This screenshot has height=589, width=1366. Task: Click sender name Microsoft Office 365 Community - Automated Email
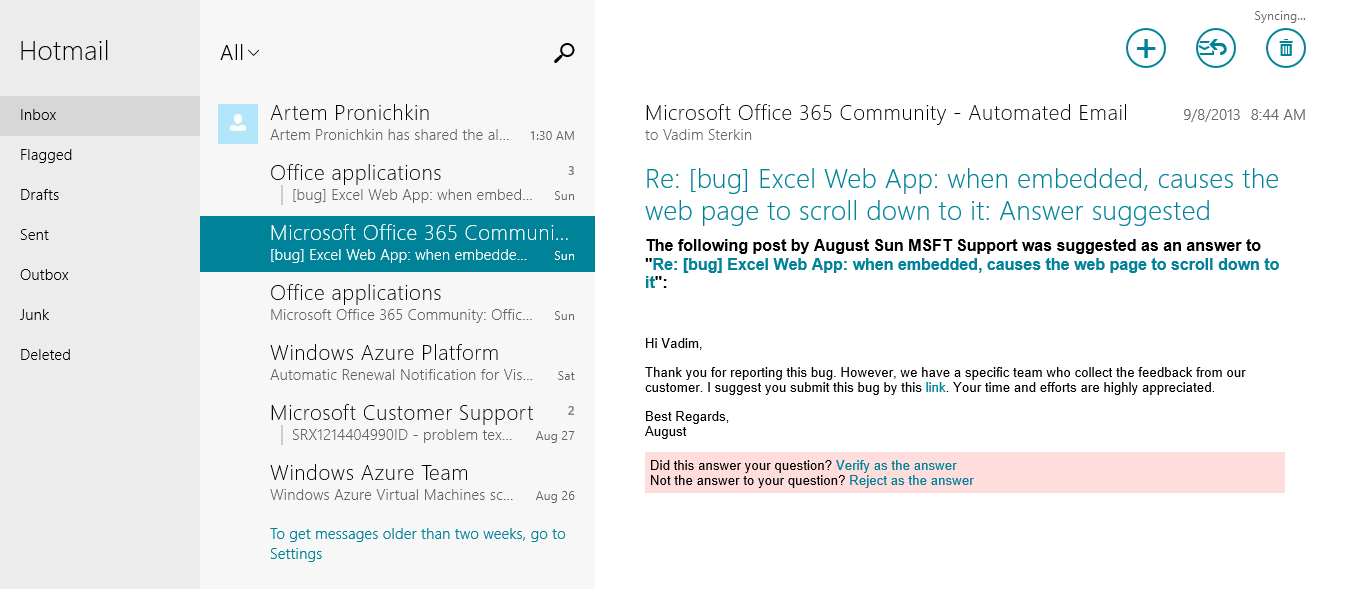(886, 113)
